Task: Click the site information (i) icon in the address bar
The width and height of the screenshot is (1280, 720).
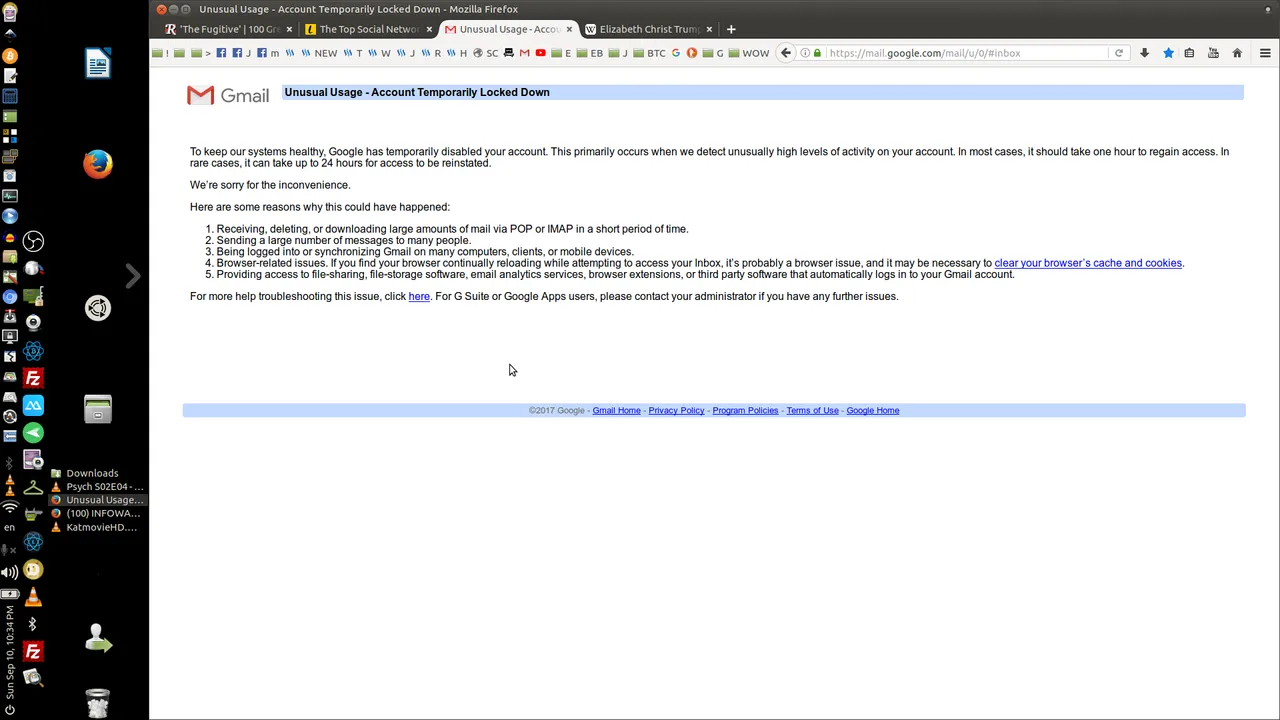Action: click(x=805, y=53)
